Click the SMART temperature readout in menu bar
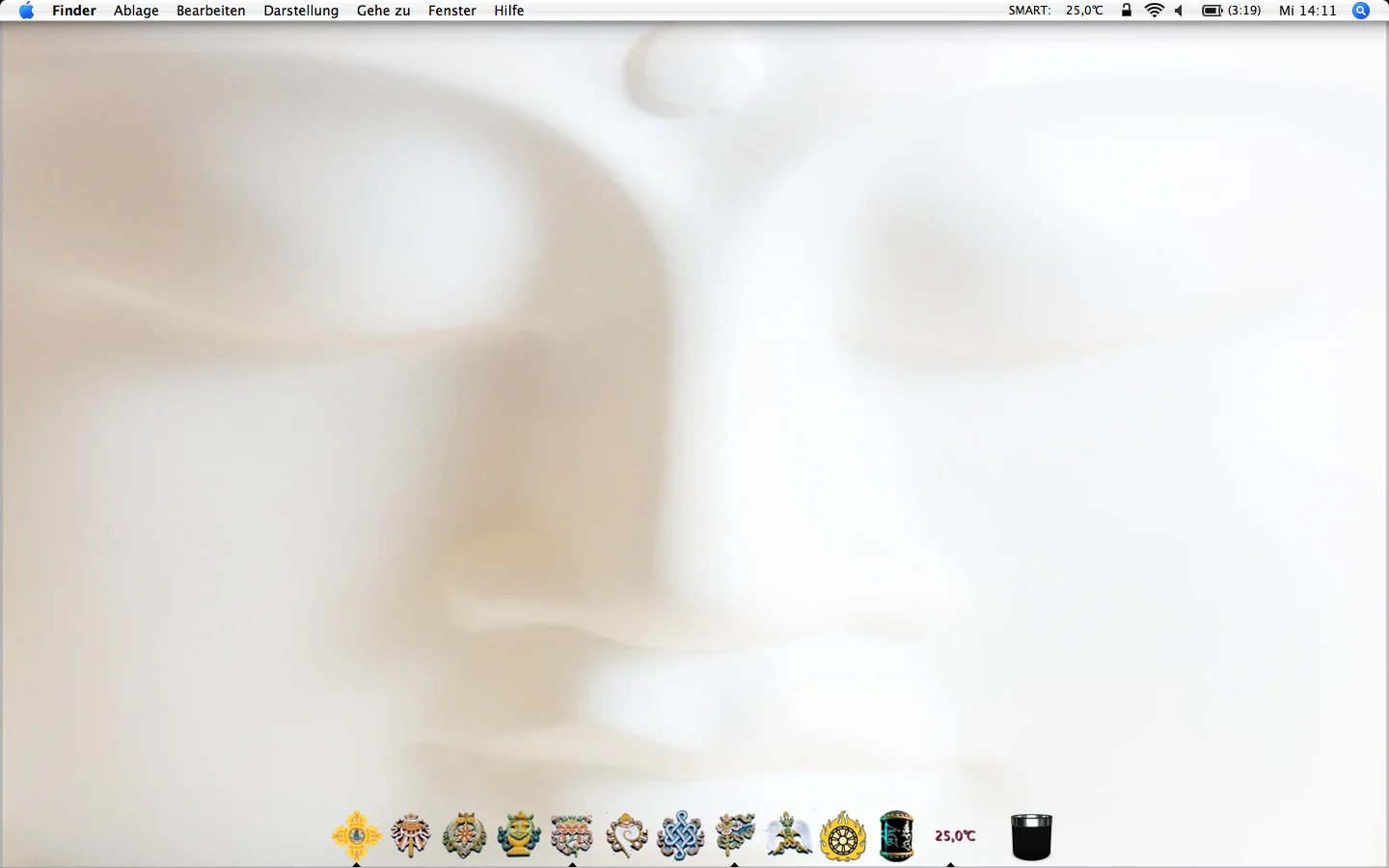This screenshot has width=1389, height=868. (x=1055, y=11)
